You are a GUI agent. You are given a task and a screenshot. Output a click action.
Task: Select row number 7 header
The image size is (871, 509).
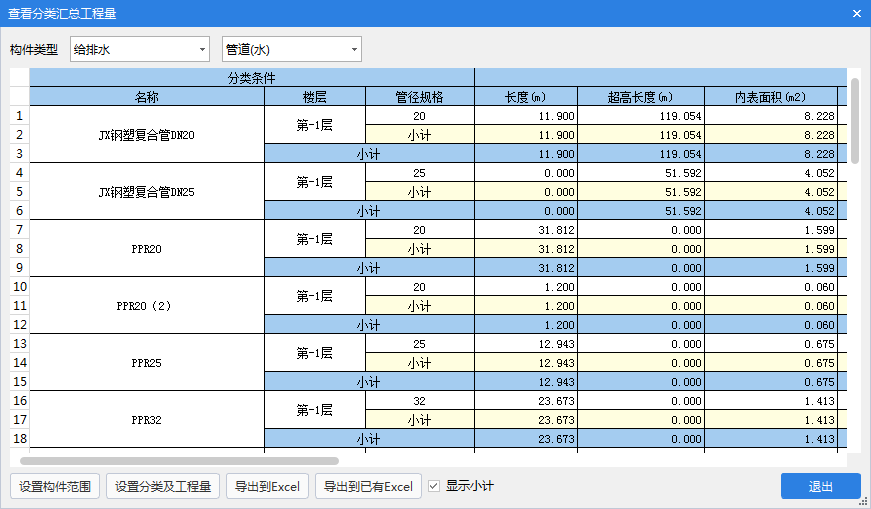pyautogui.click(x=19, y=230)
